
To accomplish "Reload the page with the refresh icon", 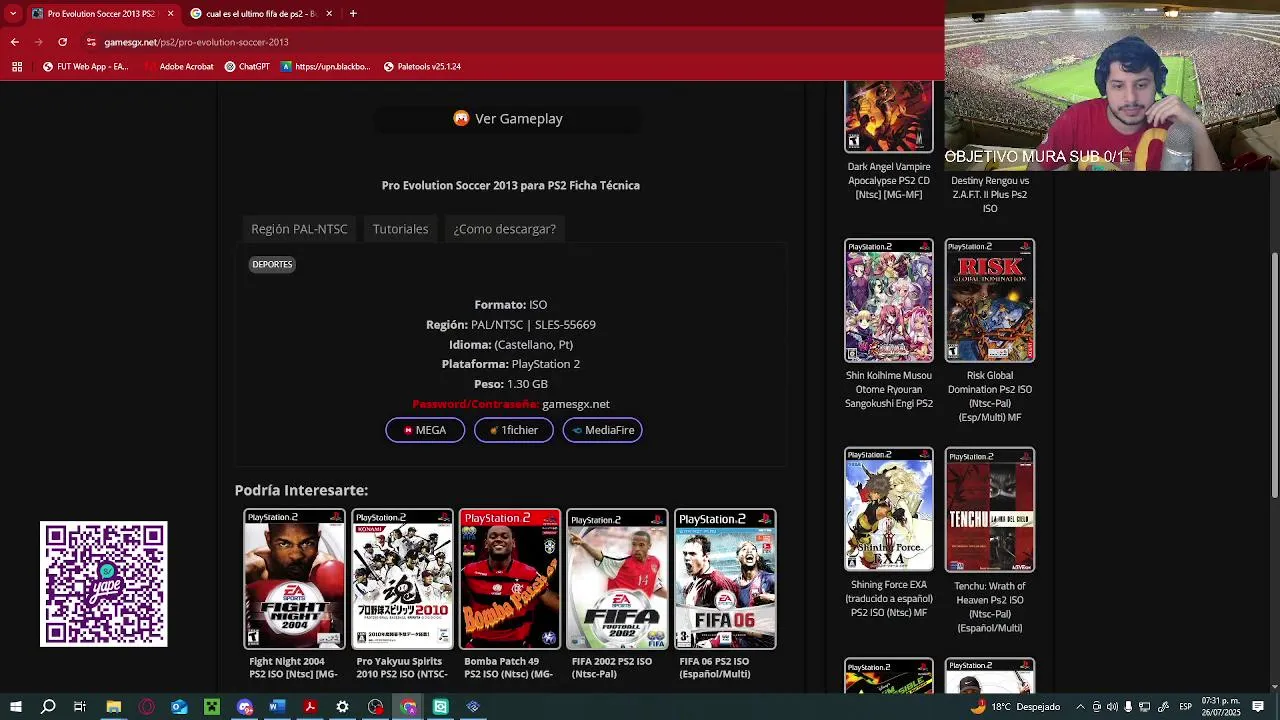I will (x=62, y=42).
